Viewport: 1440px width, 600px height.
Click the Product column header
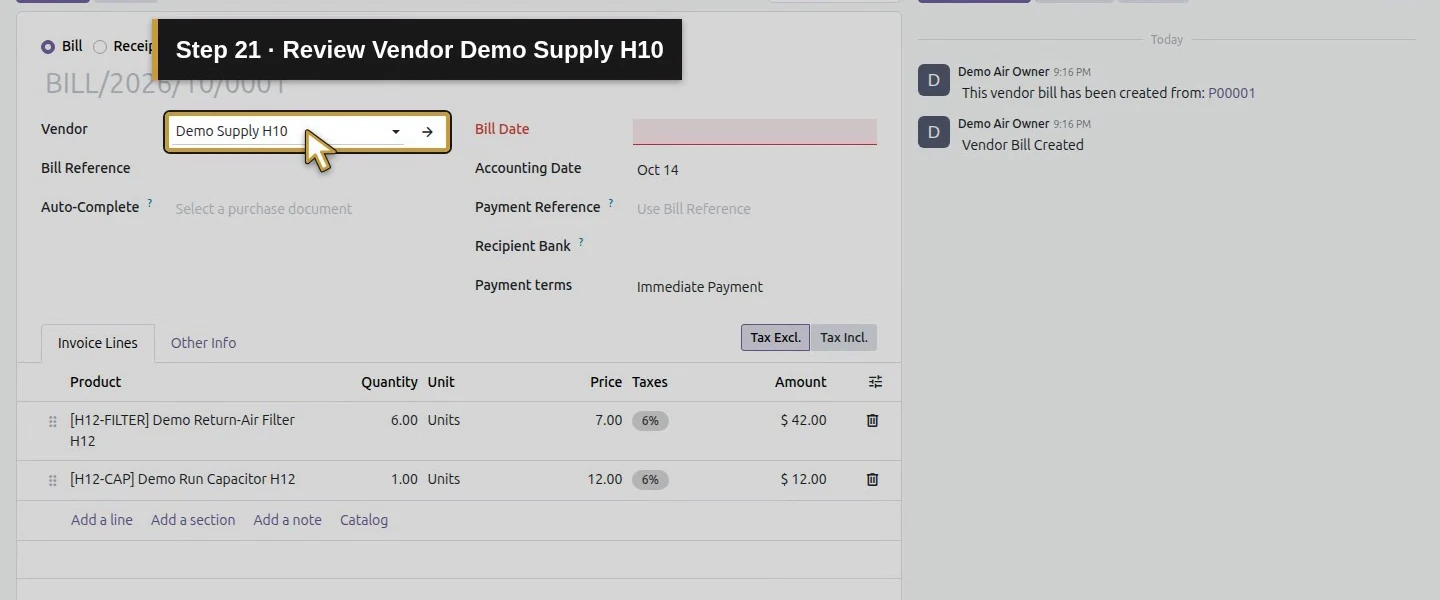pos(96,382)
